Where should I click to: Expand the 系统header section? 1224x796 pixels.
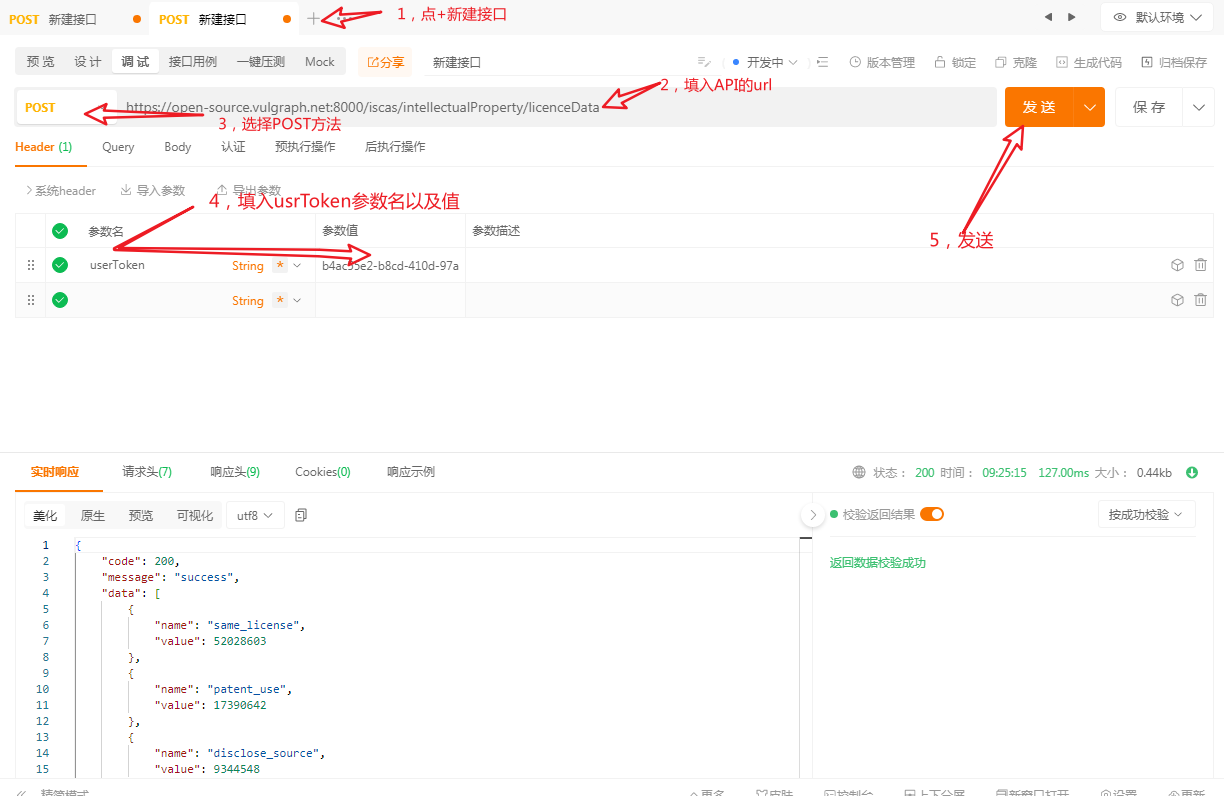point(60,190)
